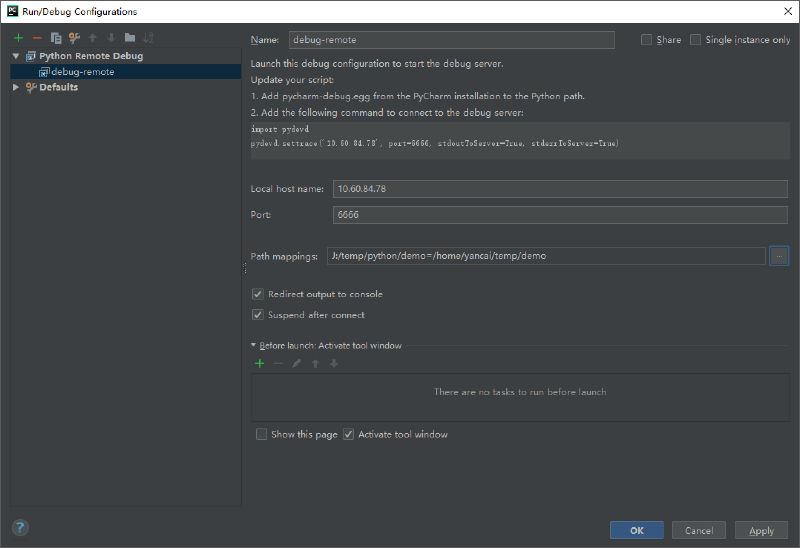Click the 'import pydevd' code line
The height and width of the screenshot is (548, 800).
point(280,129)
